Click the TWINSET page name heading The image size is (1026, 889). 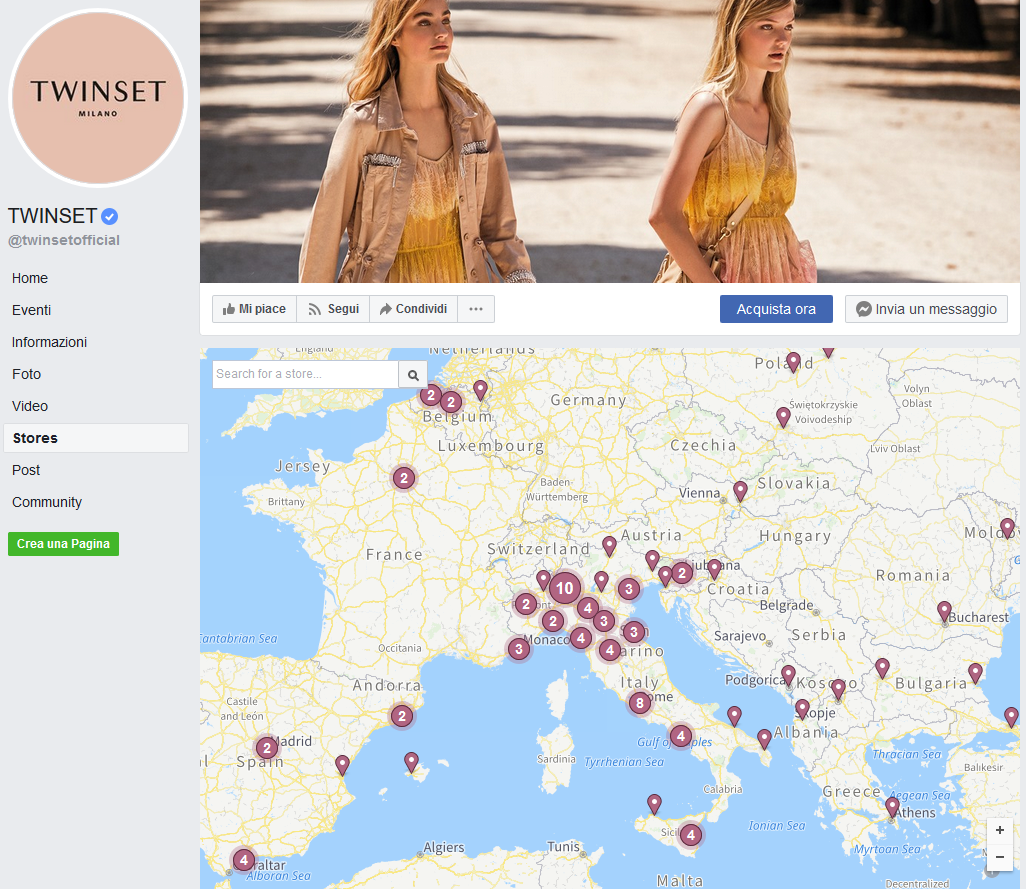52,216
